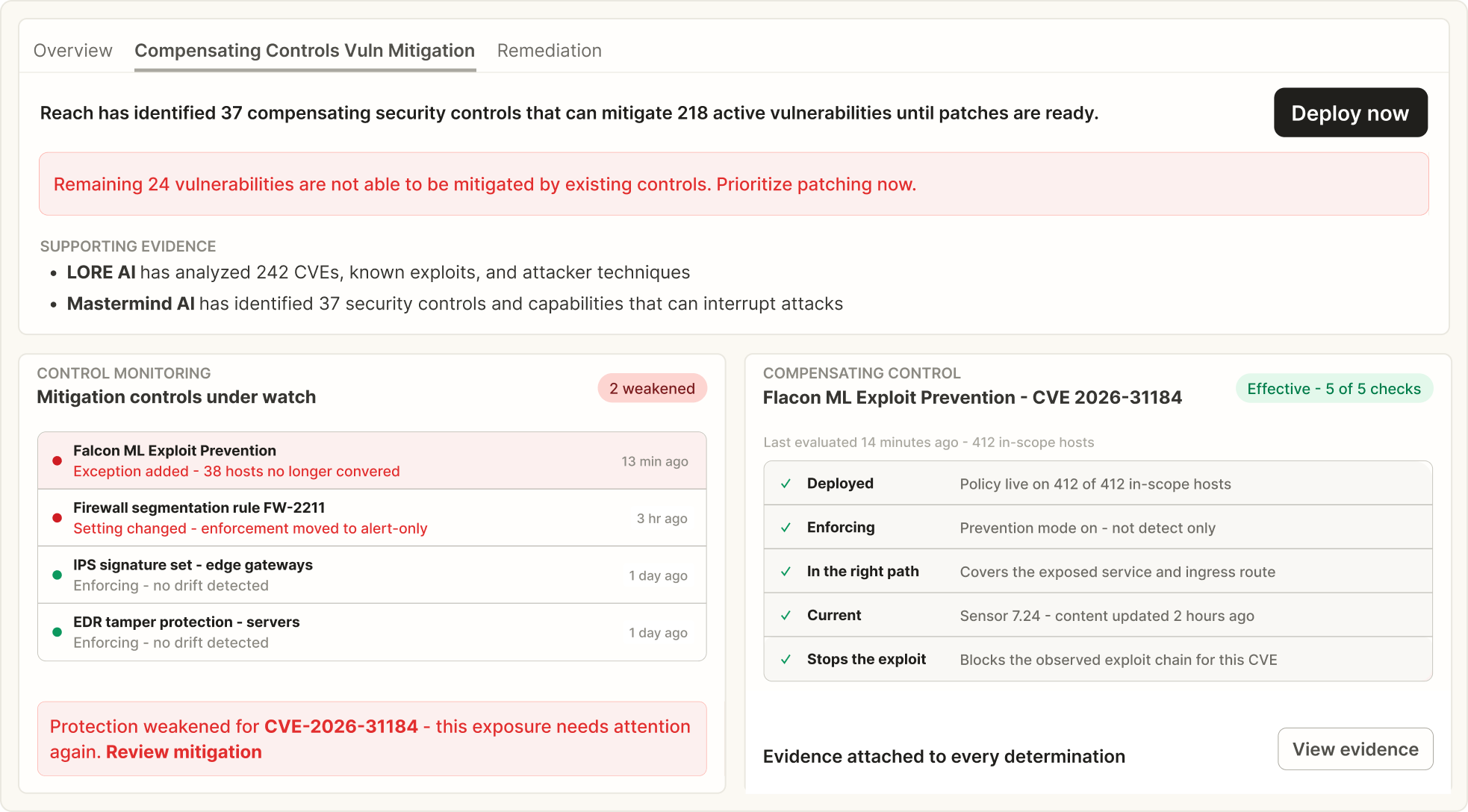The width and height of the screenshot is (1468, 812).
Task: Open the Remediation tab
Action: tap(550, 51)
